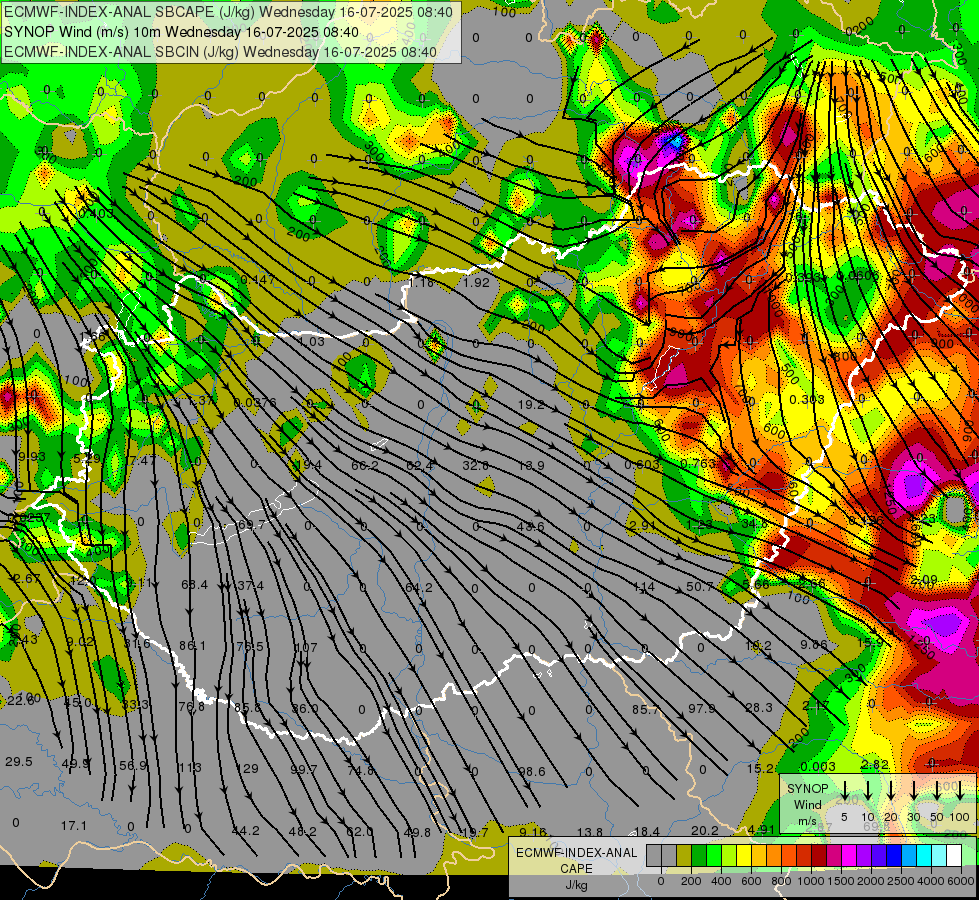Click the SBCIN value 64.2 on map

(x=419, y=588)
